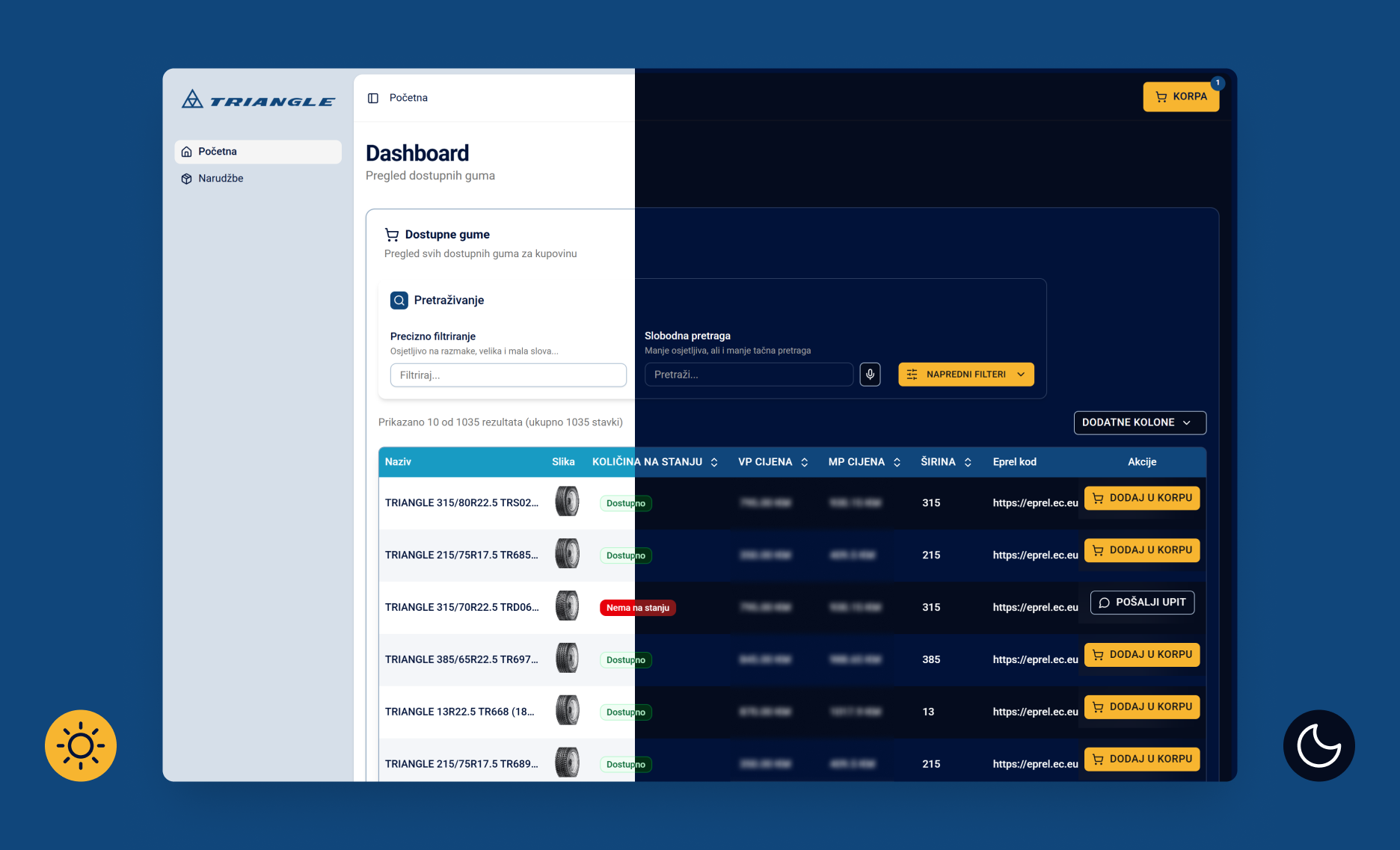
Task: Open tire image for TRIANGLE 215/75R17.5 TR689
Action: tap(567, 763)
